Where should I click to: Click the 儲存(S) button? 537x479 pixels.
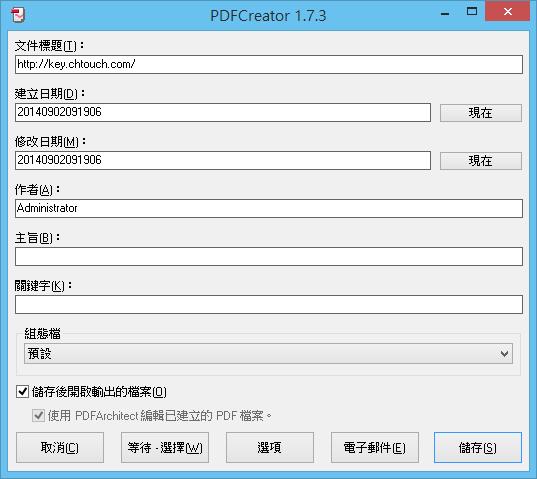pyautogui.click(x=478, y=448)
